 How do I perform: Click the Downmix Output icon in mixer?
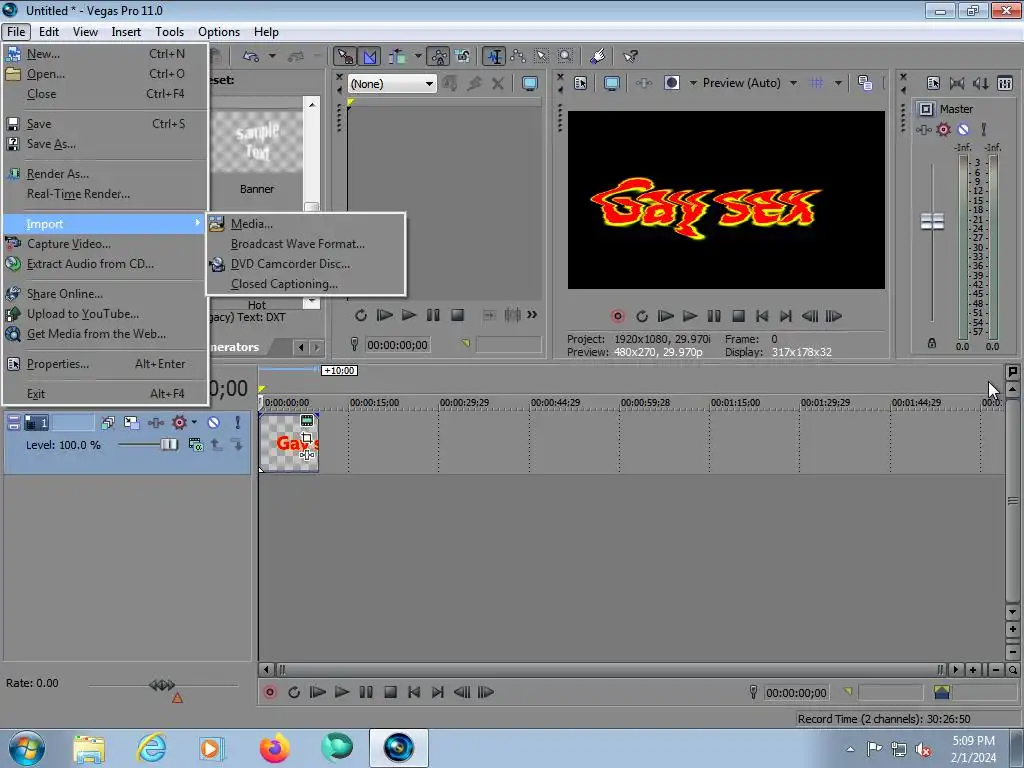957,83
